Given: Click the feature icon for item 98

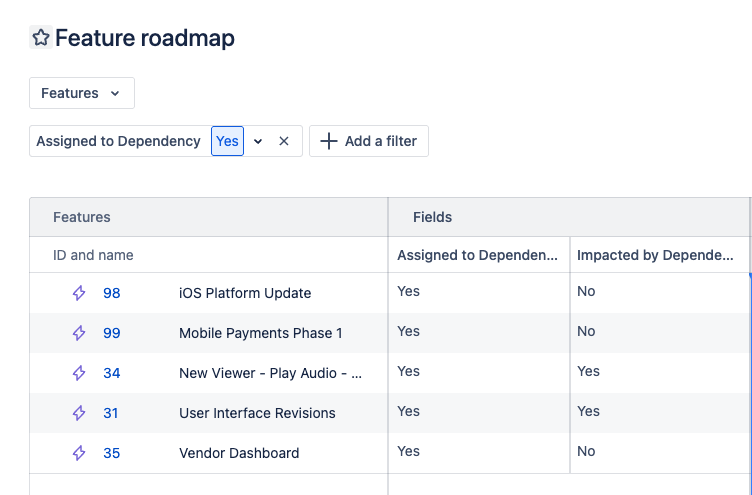Looking at the screenshot, I should click(x=79, y=293).
